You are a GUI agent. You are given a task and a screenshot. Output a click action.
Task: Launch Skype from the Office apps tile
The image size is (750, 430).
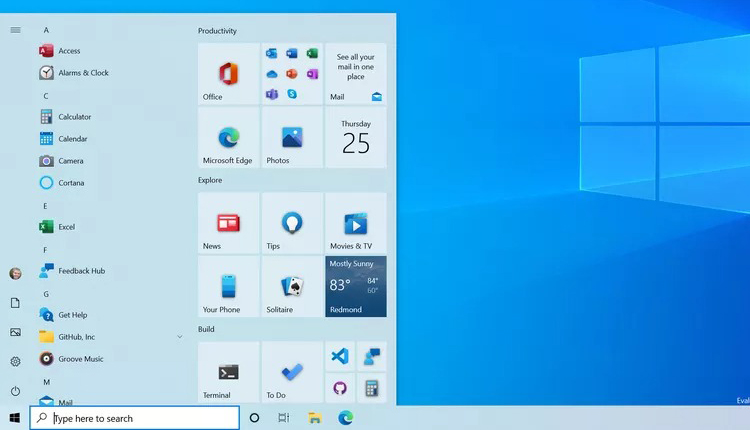coord(292,94)
